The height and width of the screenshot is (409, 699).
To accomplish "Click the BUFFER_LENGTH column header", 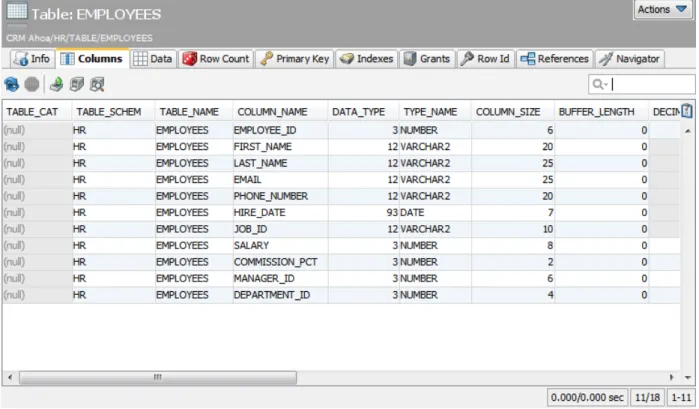I will [601, 112].
